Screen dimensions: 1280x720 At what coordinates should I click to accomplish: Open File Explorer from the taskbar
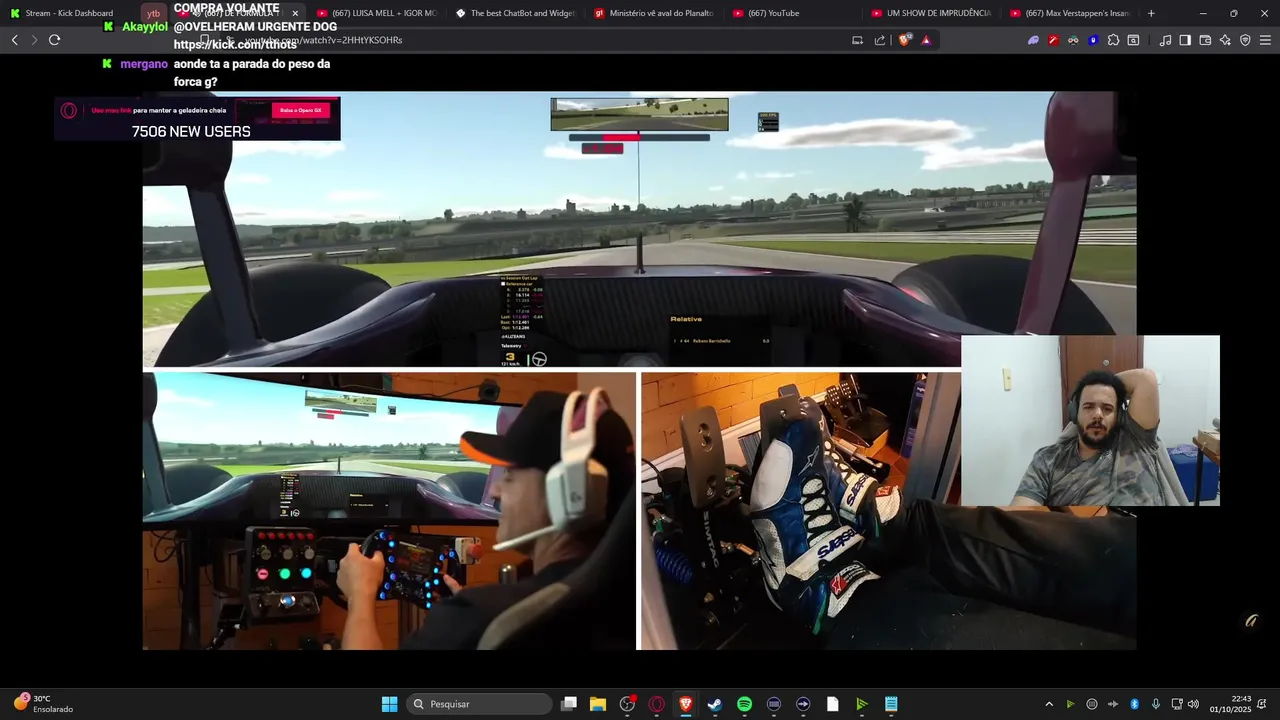pos(598,704)
